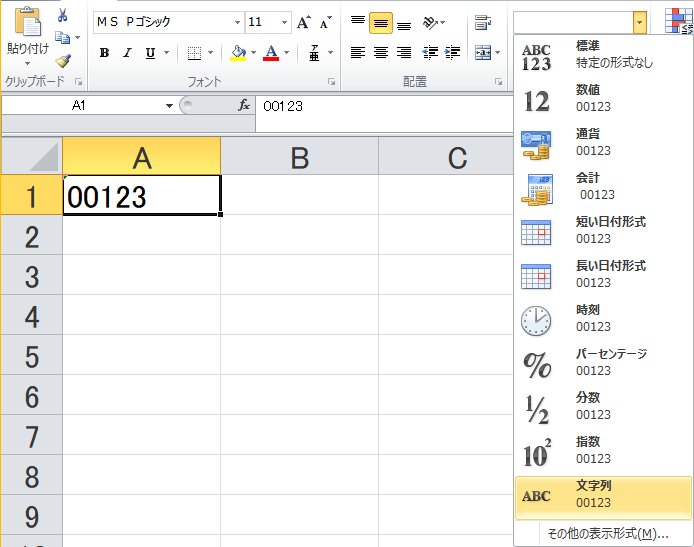Center cell text horizontally
The image size is (694, 547).
click(x=381, y=53)
